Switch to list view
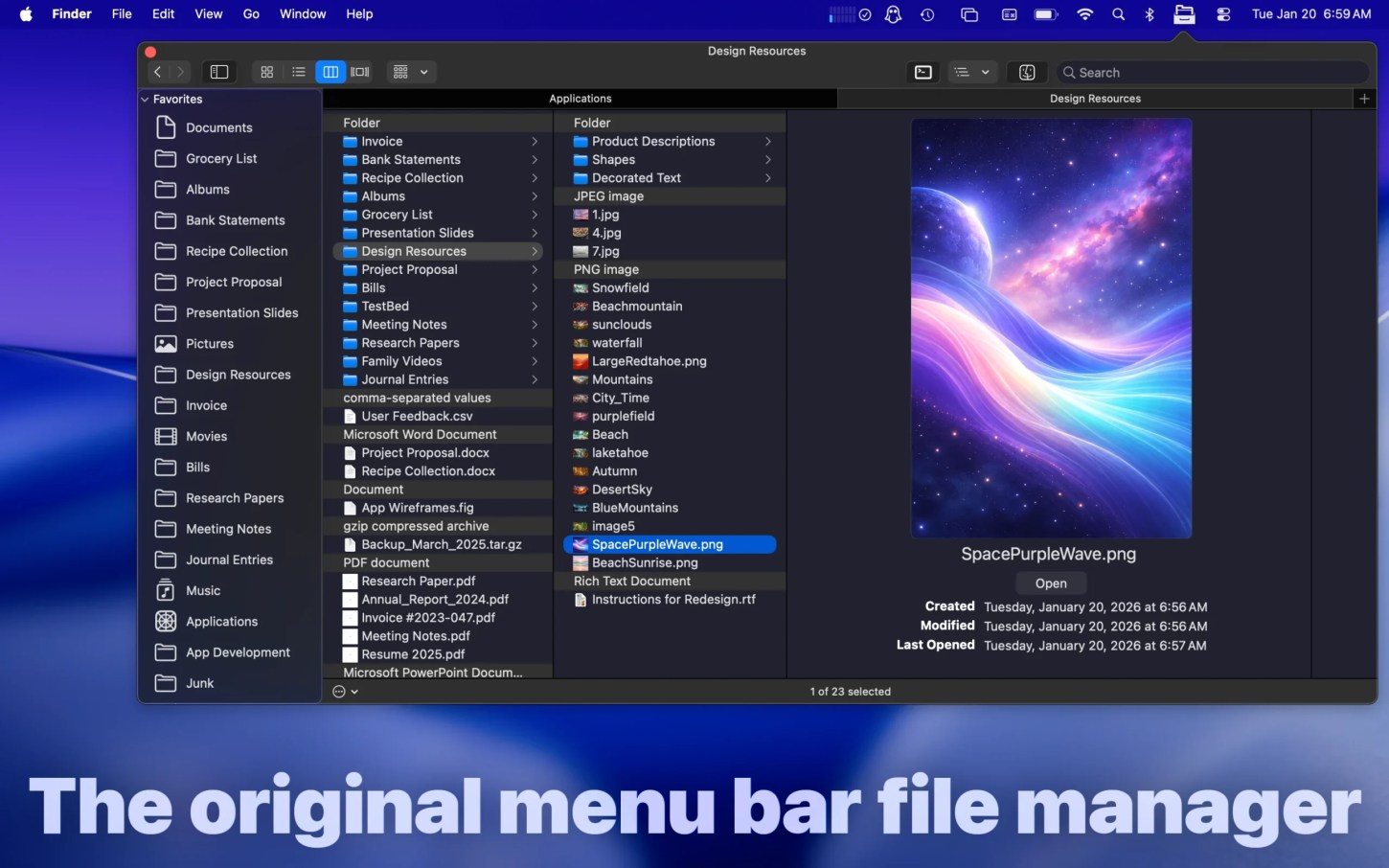Screen dimensions: 1389x868 pos(299,72)
